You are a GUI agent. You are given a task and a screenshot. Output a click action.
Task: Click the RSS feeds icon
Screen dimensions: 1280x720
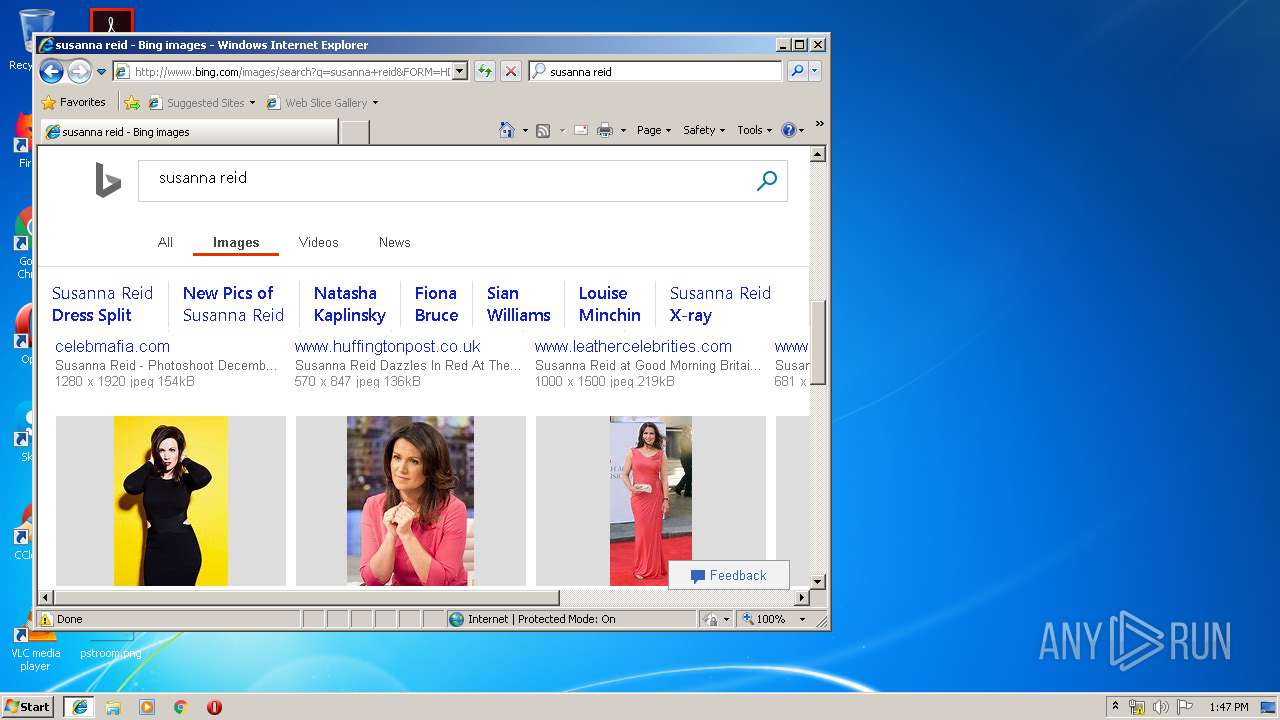(543, 130)
